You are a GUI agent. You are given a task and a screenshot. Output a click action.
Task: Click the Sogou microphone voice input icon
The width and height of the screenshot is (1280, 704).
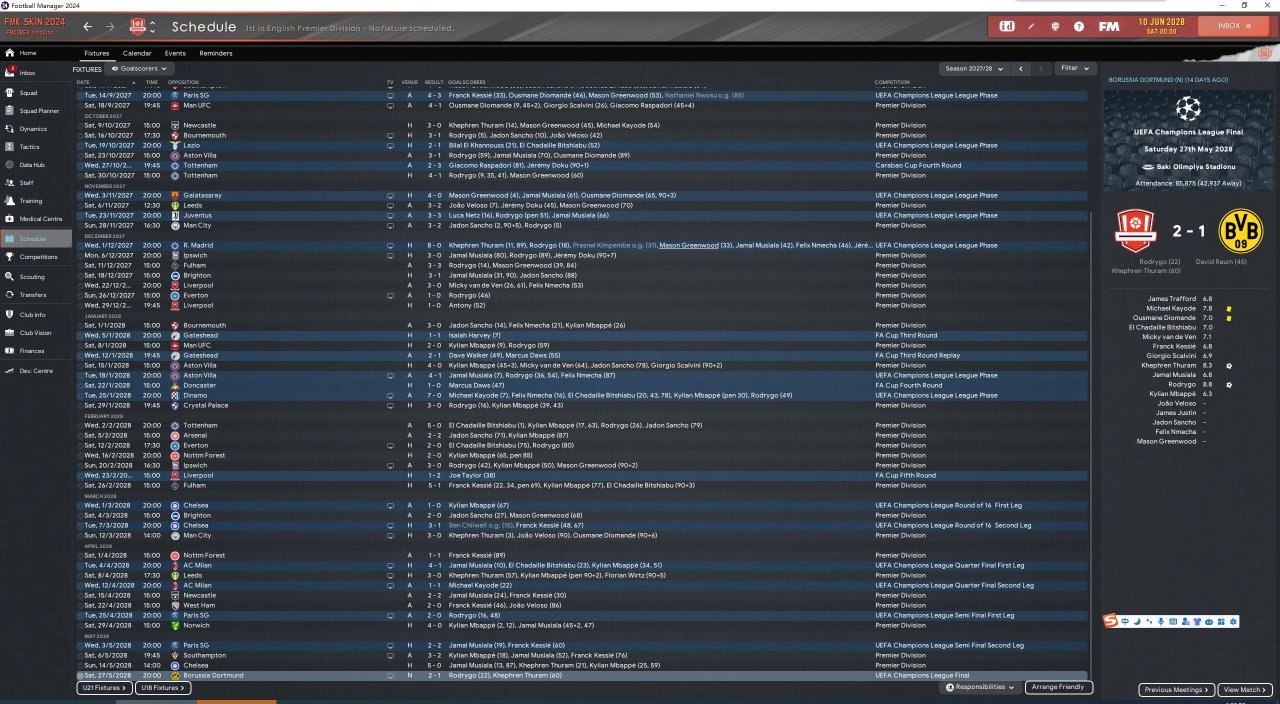click(1160, 621)
